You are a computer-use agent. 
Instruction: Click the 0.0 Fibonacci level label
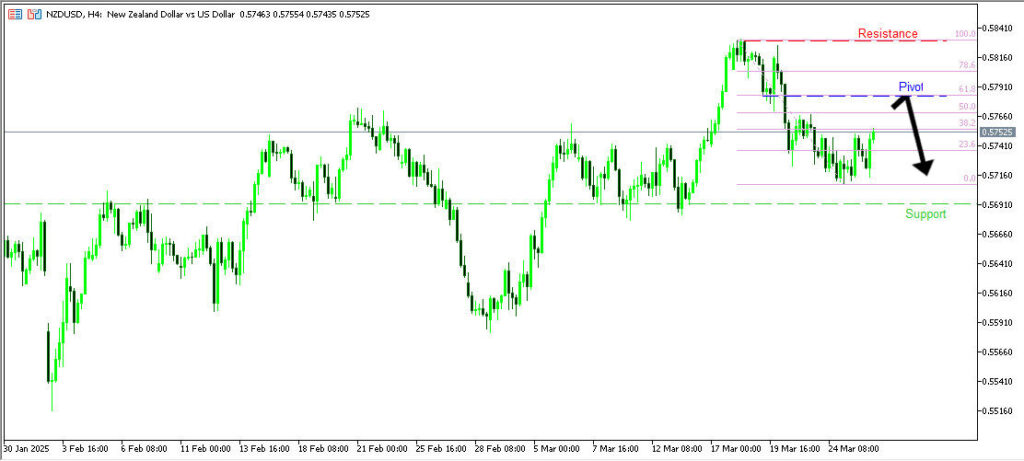[x=968, y=178]
